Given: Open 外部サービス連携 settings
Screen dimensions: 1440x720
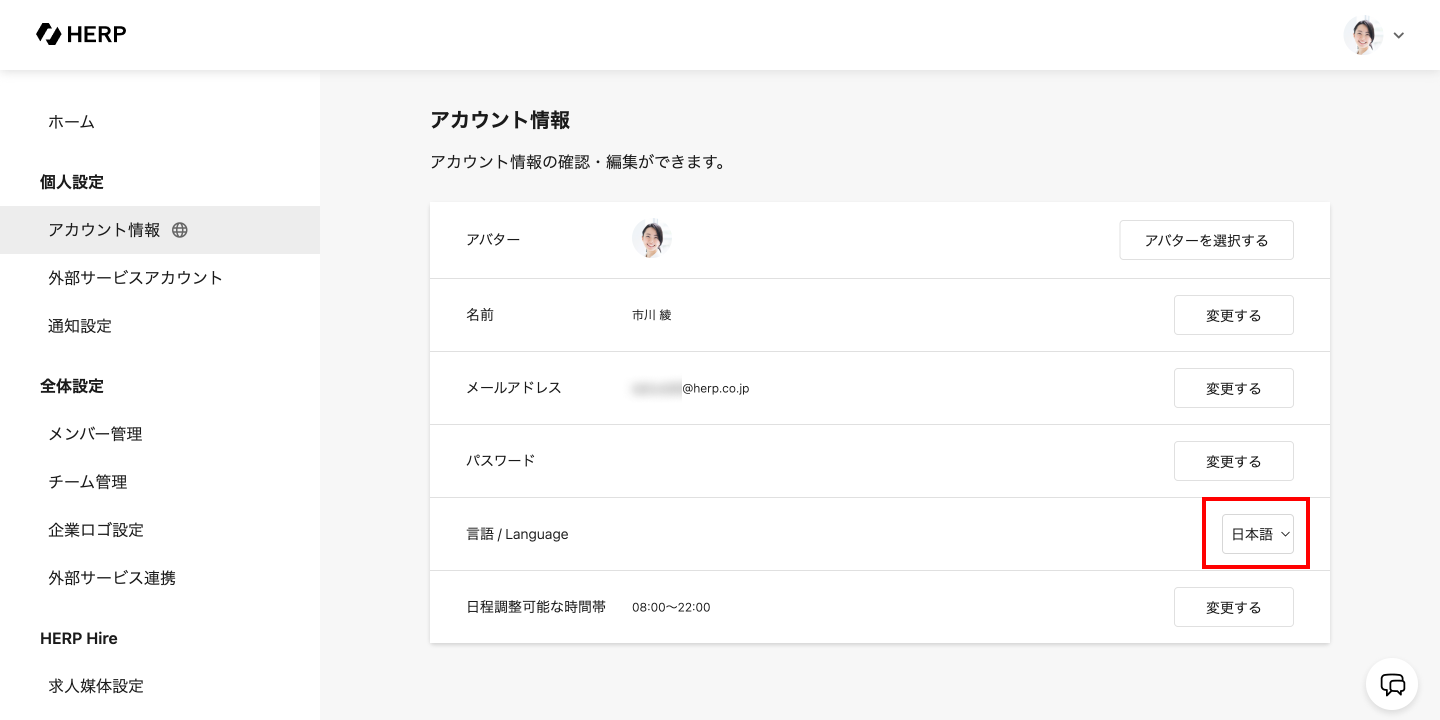Looking at the screenshot, I should point(112,578).
